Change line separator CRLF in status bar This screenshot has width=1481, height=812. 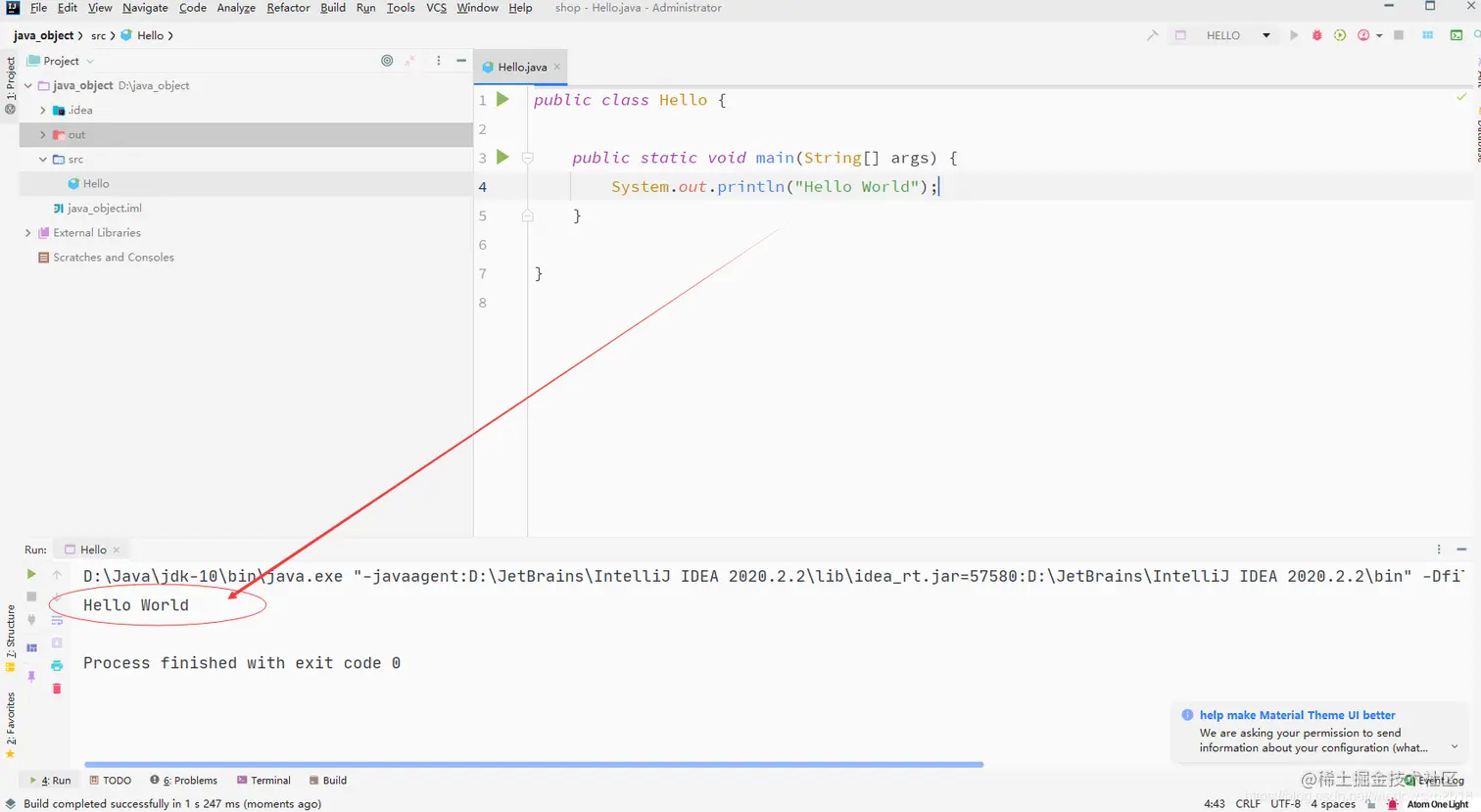[x=1248, y=803]
